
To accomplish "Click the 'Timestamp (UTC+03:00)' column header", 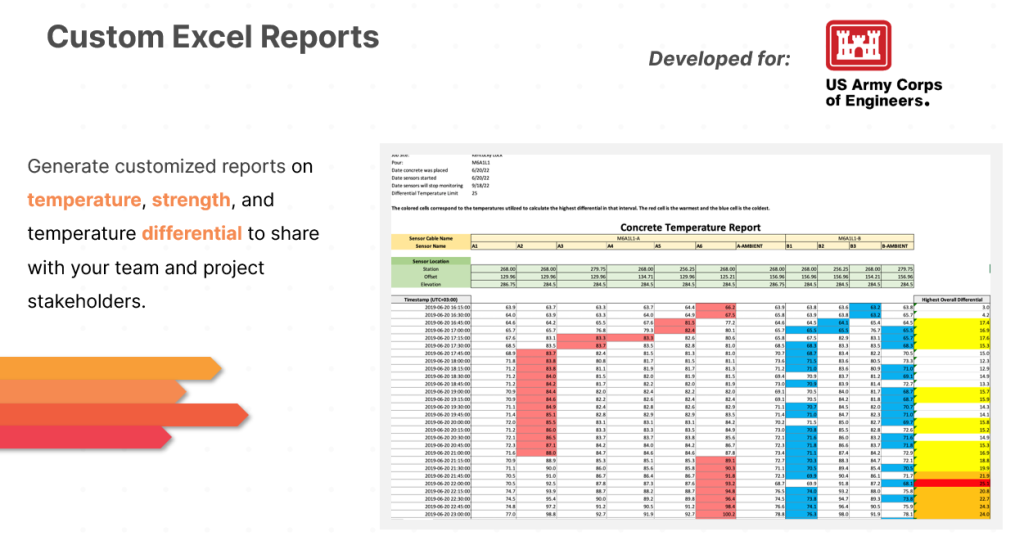I will point(431,300).
